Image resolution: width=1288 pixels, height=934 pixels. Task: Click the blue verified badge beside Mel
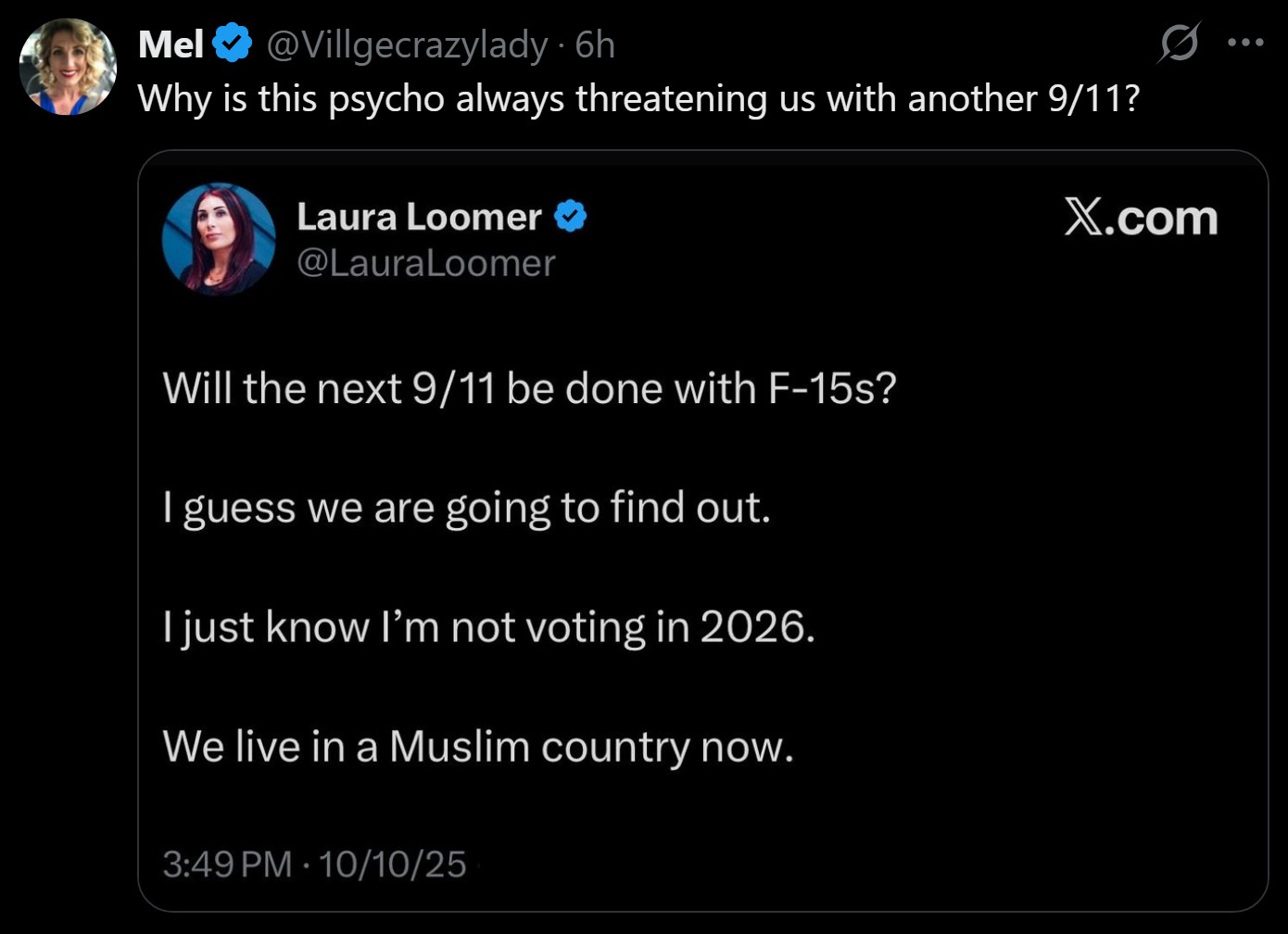coord(233,44)
